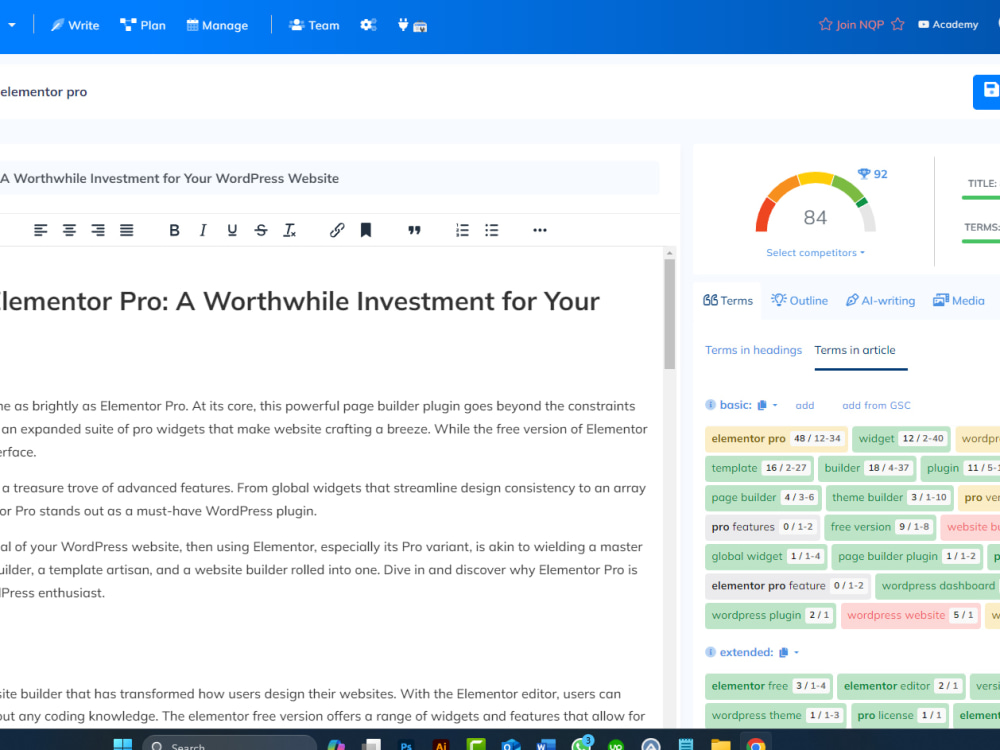This screenshot has width=1000, height=750.
Task: Click the wordpress website term tag
Action: [x=910, y=615]
